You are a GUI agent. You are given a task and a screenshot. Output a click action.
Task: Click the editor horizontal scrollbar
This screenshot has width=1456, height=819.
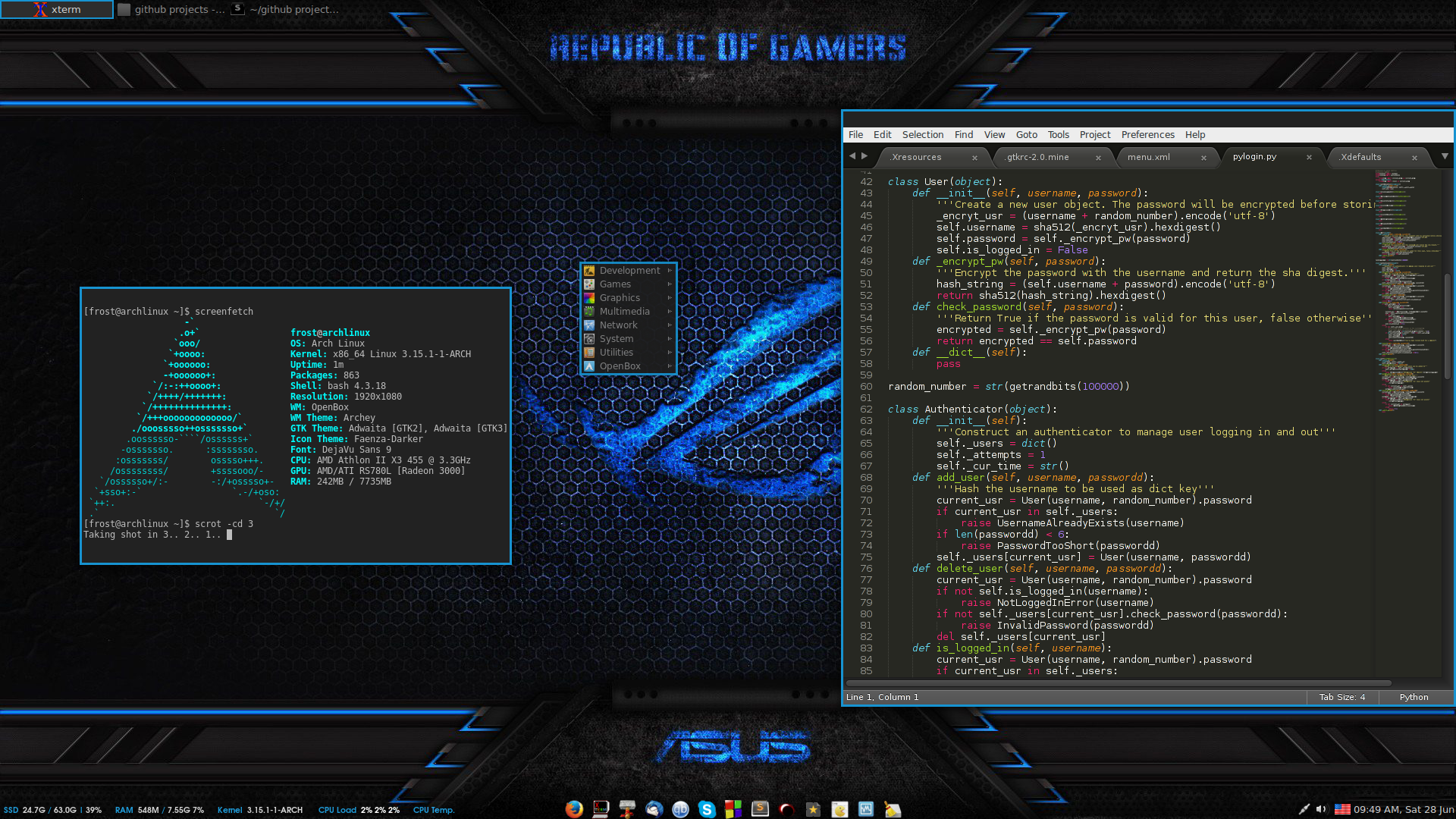click(1119, 682)
